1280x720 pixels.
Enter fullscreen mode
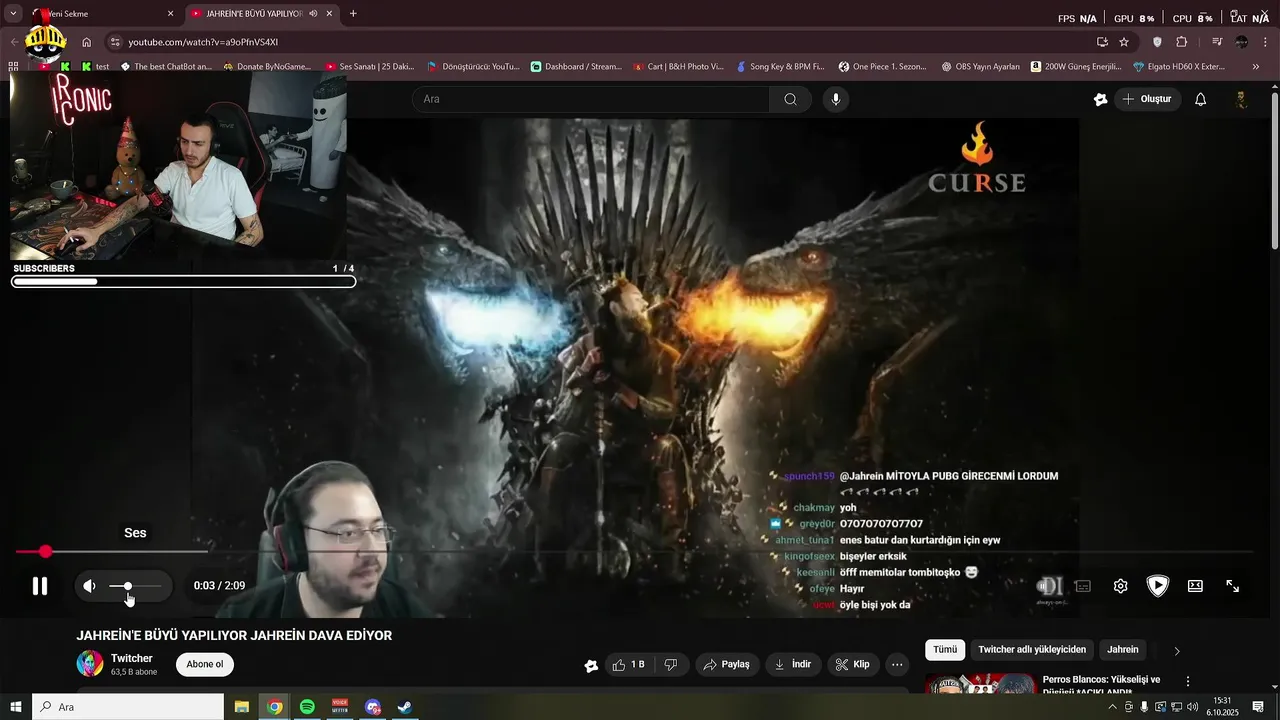pos(1233,586)
